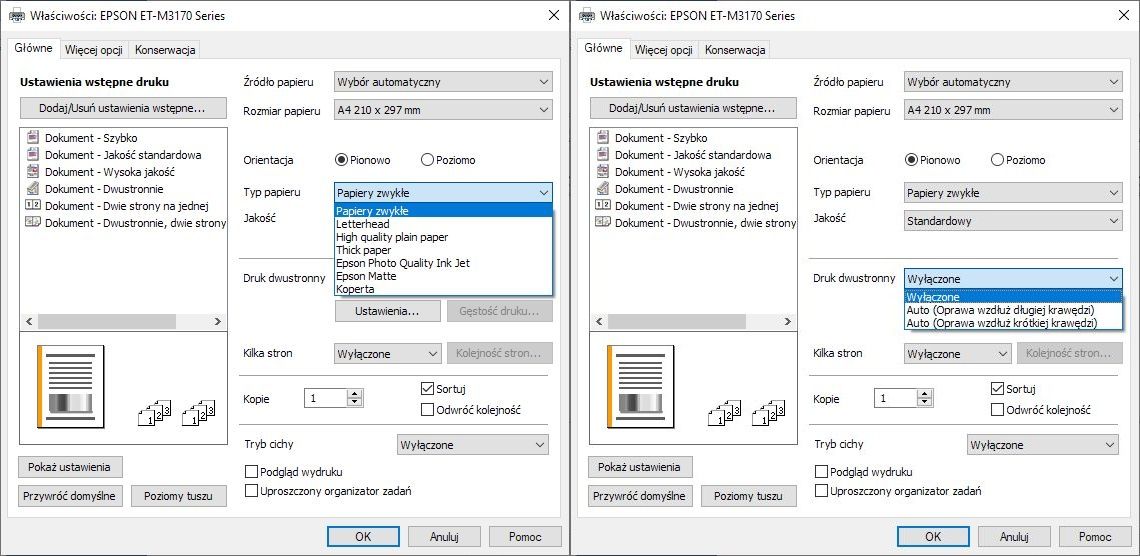Select Dokument - Dwustronnie, dwie strony icon, left window

coord(33,222)
